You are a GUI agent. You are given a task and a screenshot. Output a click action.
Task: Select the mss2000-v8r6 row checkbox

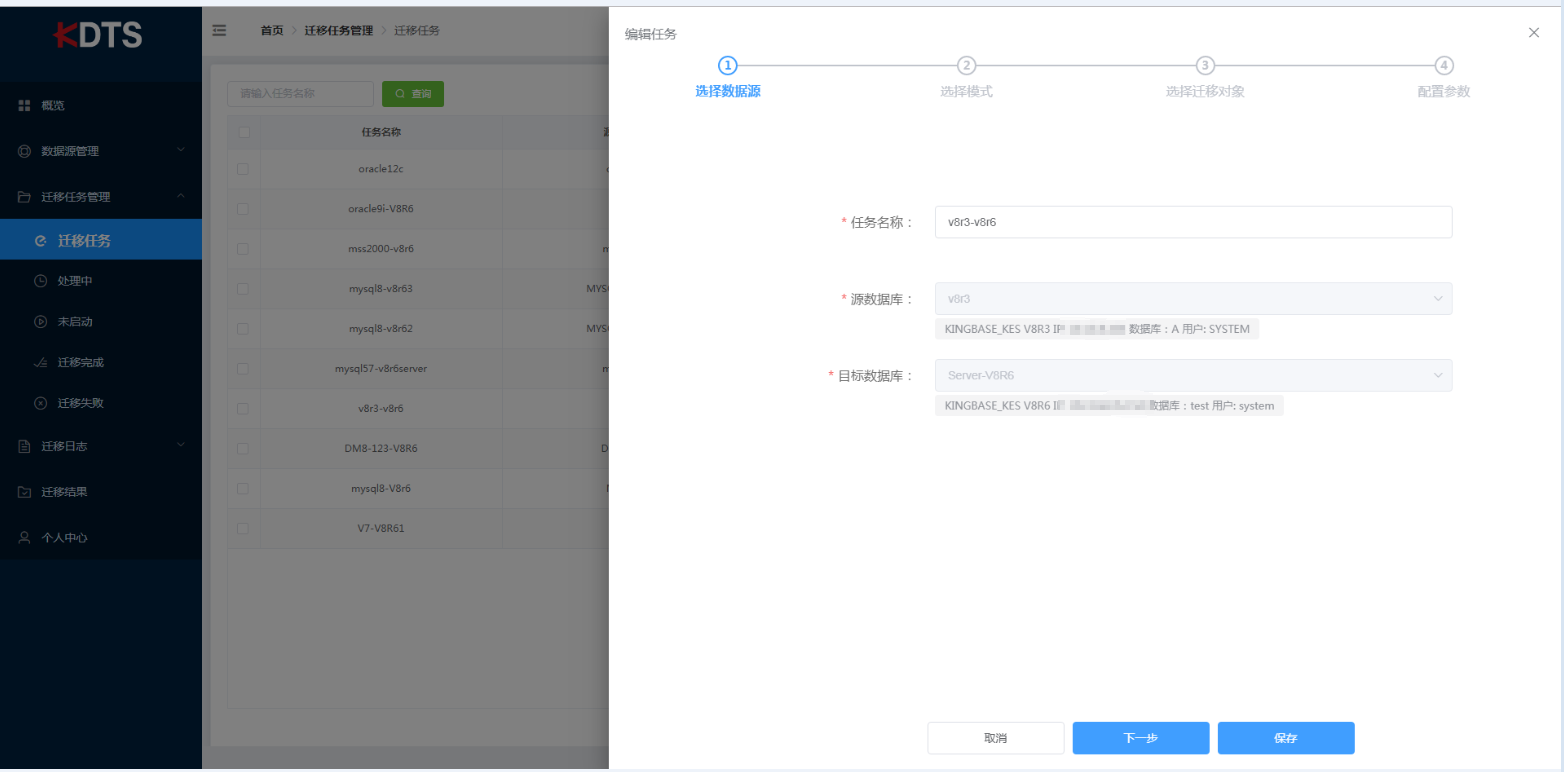pyautogui.click(x=243, y=249)
